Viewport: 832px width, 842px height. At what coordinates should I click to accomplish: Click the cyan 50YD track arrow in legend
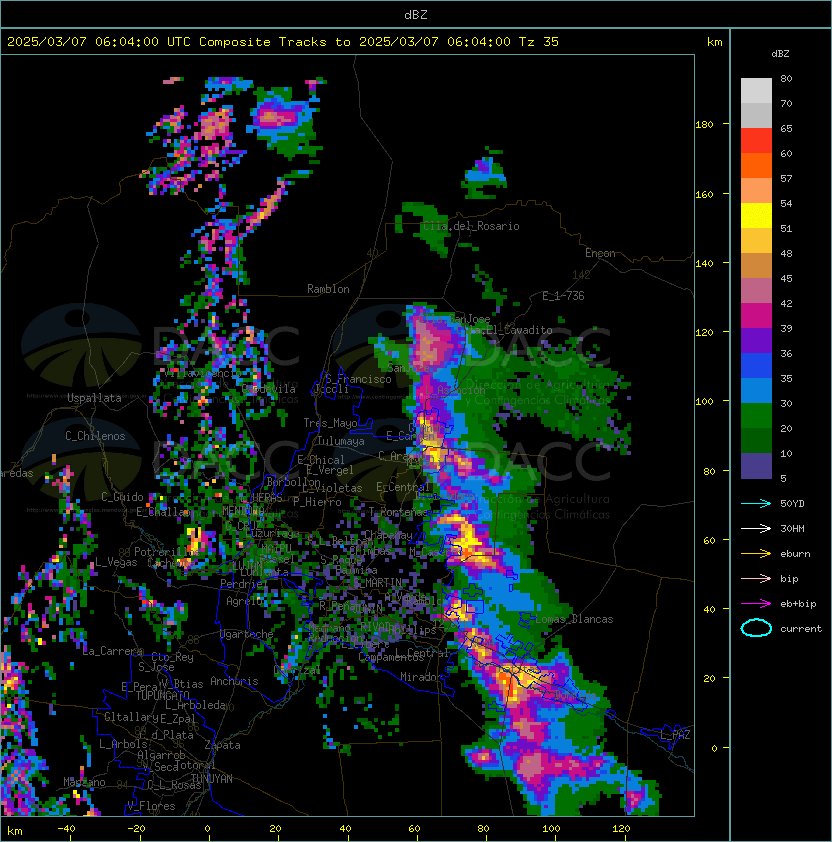(756, 503)
